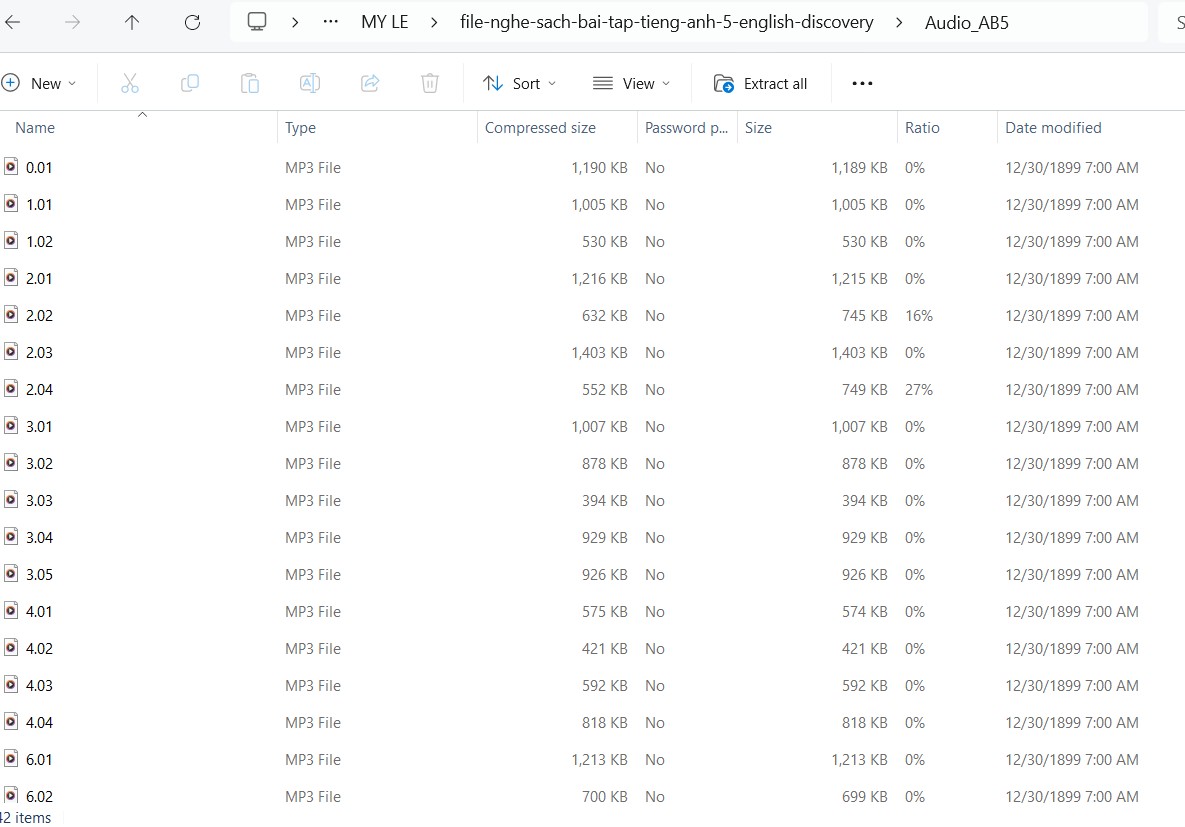The image size is (1185, 827).
Task: Sort files by the Name column header
Action: click(34, 127)
